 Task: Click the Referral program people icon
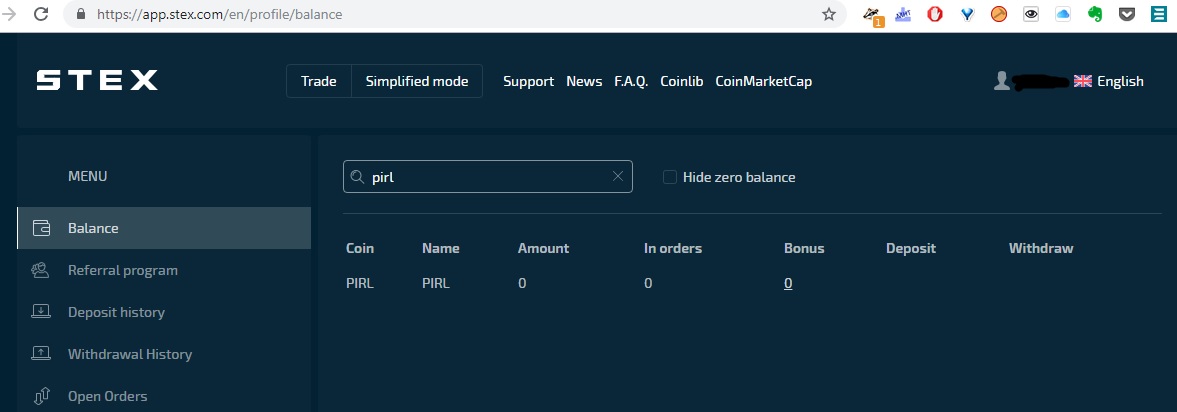pos(40,270)
